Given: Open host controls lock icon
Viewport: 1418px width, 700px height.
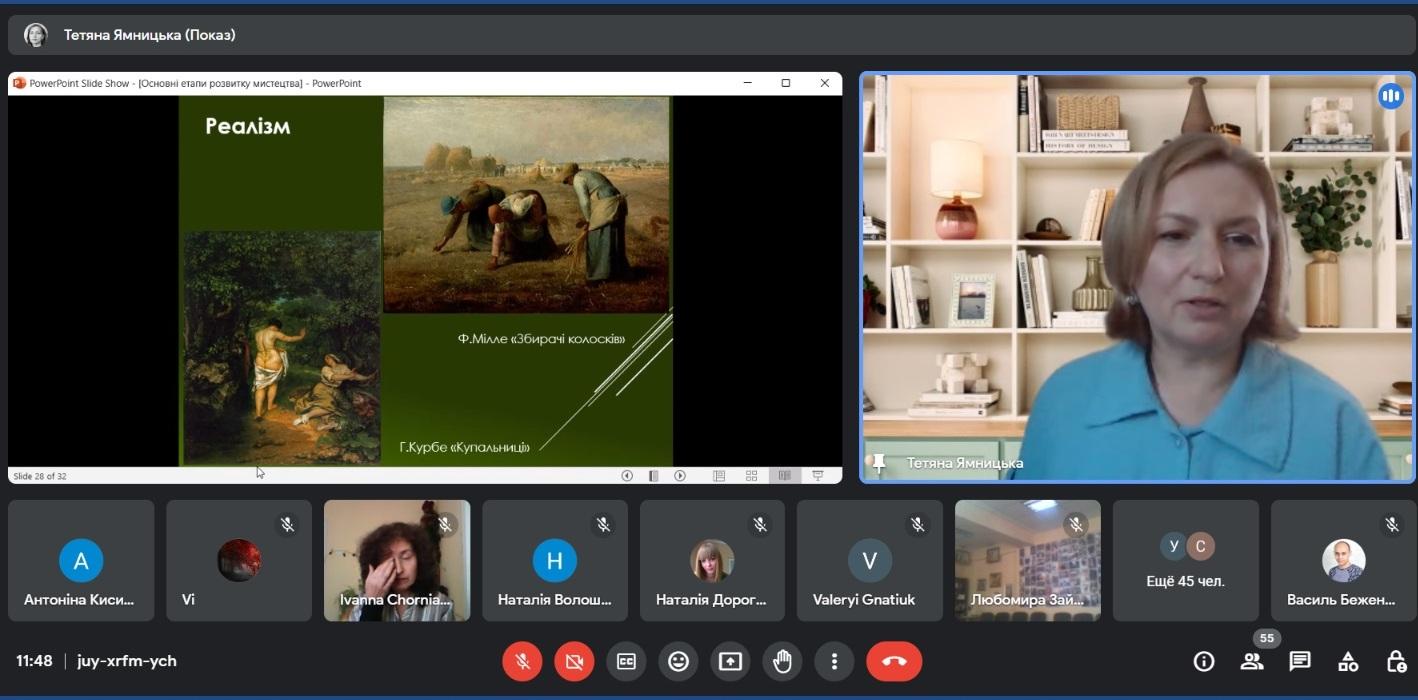Looking at the screenshot, I should [x=1396, y=661].
